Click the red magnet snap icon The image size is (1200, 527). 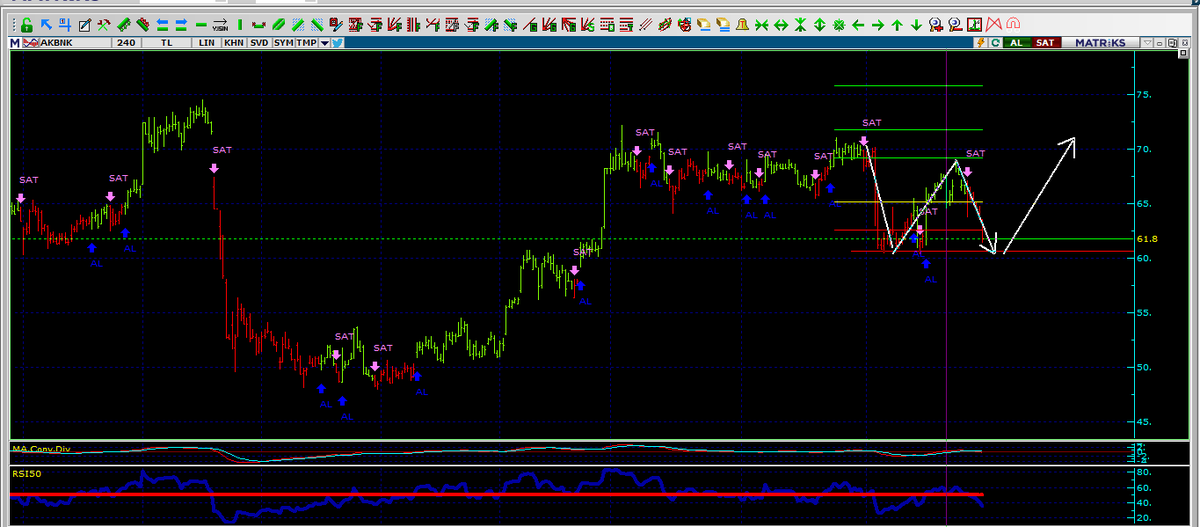click(1012, 25)
